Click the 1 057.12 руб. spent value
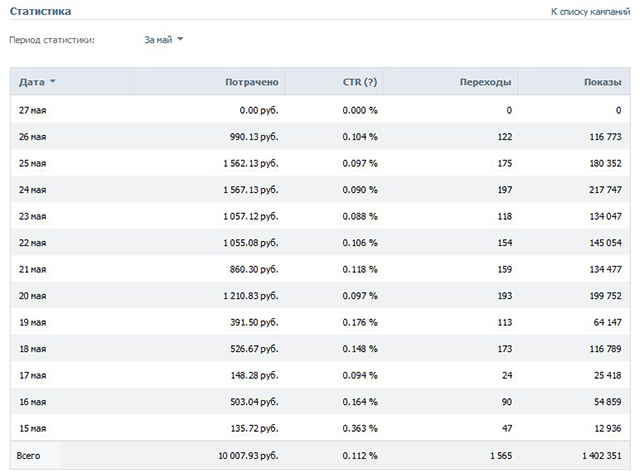644x473 pixels. click(251, 216)
